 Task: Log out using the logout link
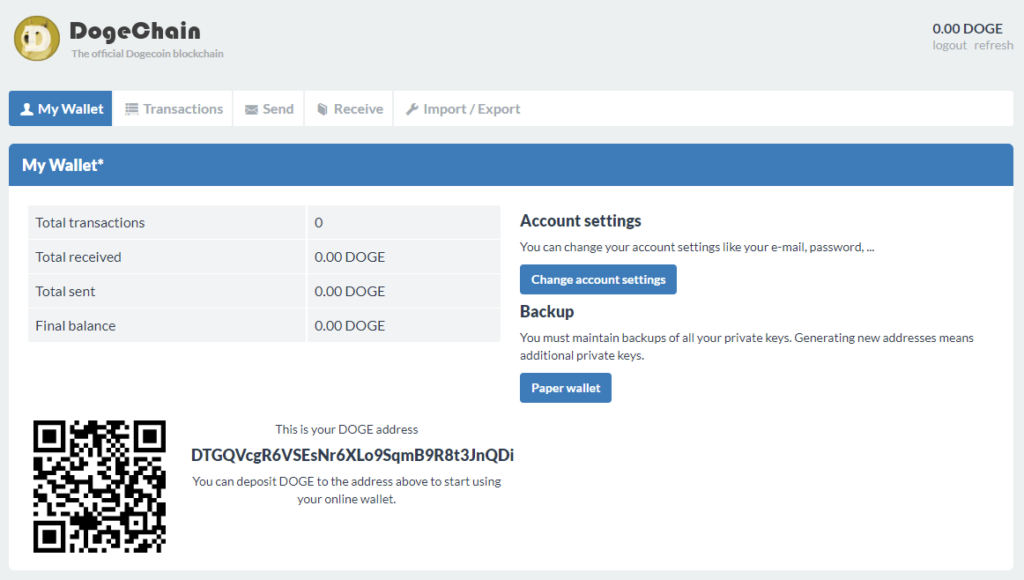point(949,45)
